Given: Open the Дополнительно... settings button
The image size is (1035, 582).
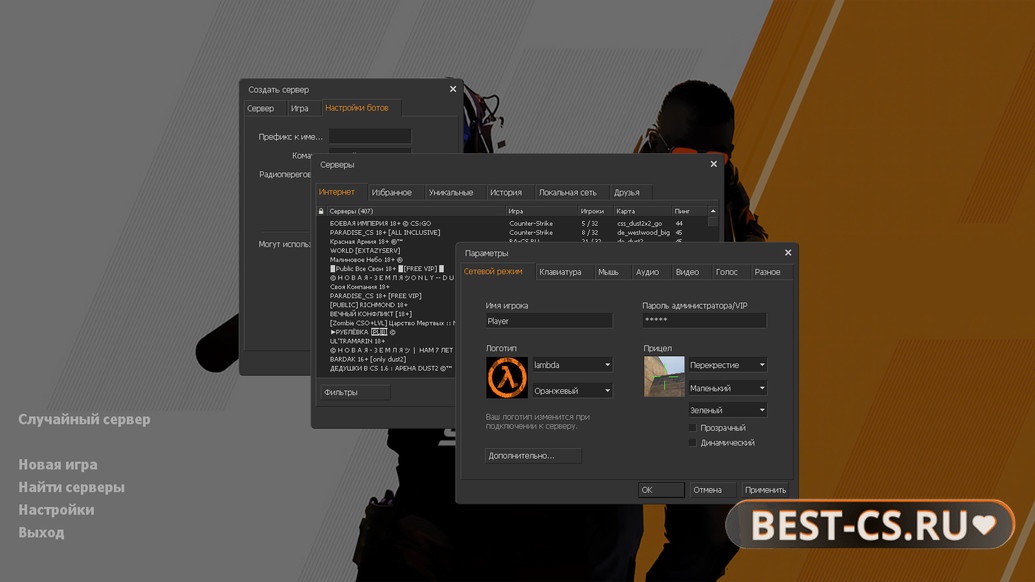Looking at the screenshot, I should tap(533, 455).
